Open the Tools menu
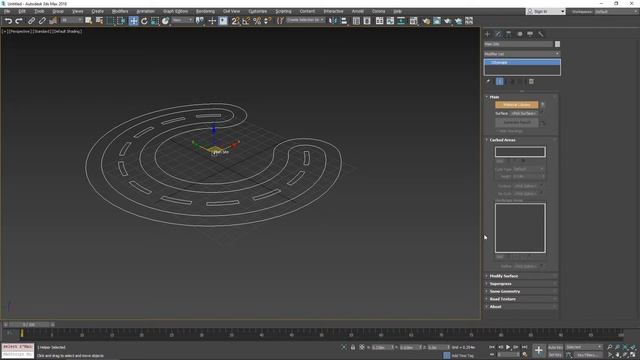 click(39, 11)
